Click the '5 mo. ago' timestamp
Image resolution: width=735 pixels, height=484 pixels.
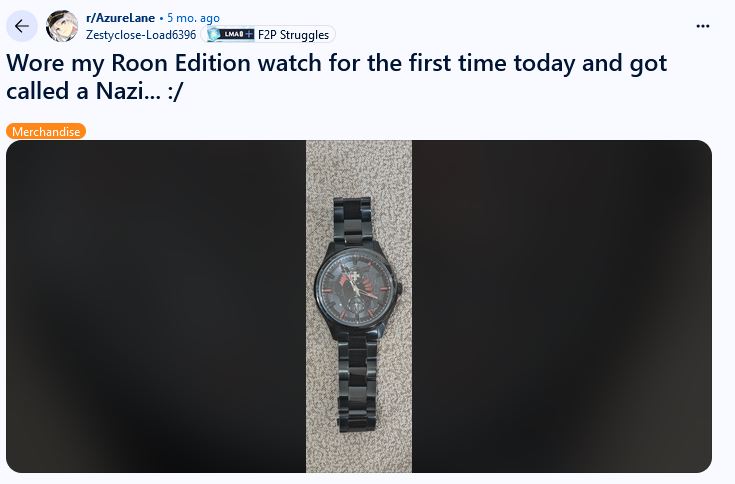193,18
